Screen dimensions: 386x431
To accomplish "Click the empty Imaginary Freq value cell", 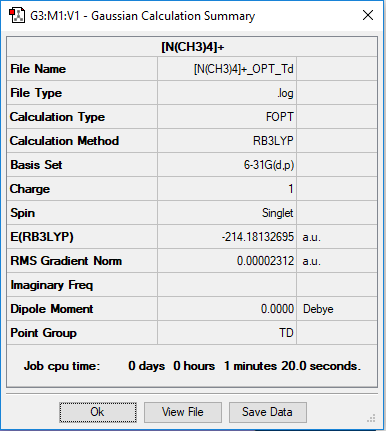I will click(x=227, y=285).
